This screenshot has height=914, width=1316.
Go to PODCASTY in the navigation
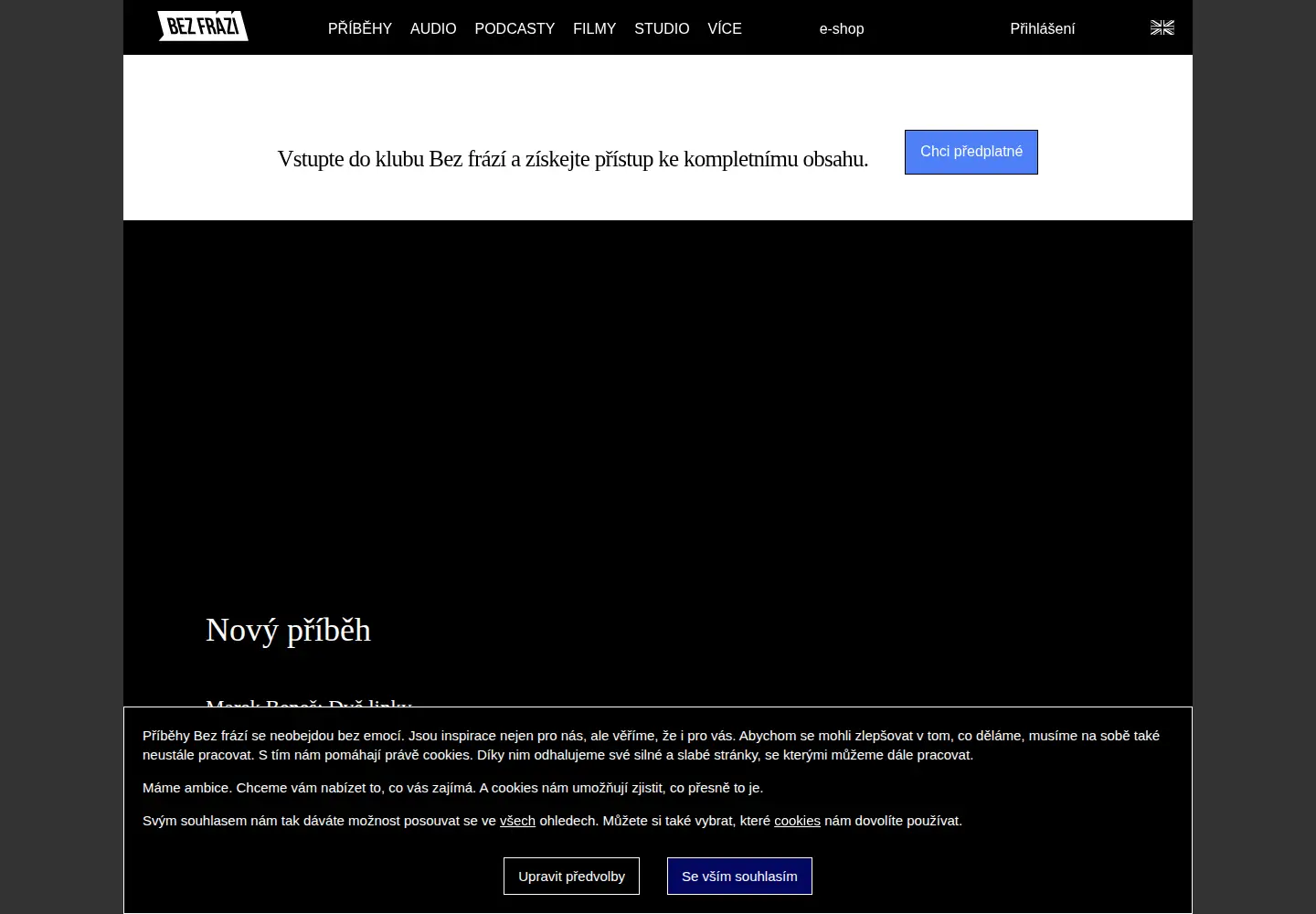tap(515, 28)
